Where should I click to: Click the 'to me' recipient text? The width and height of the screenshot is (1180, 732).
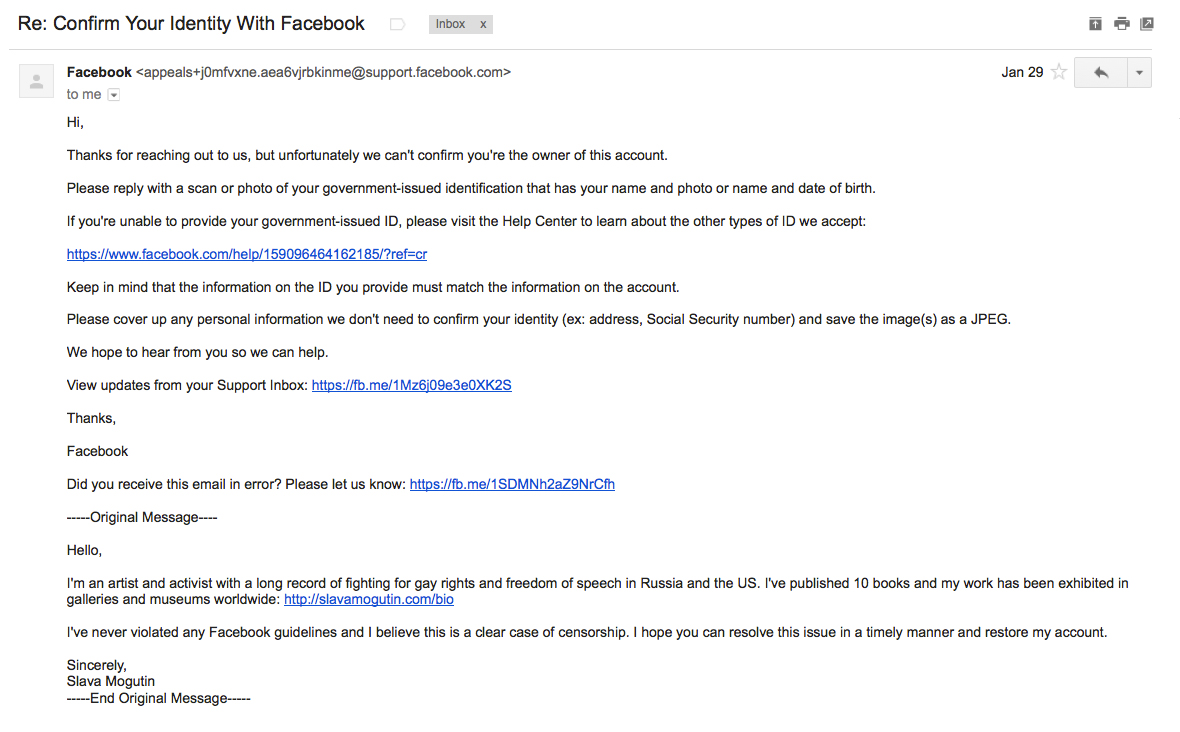tap(84, 94)
